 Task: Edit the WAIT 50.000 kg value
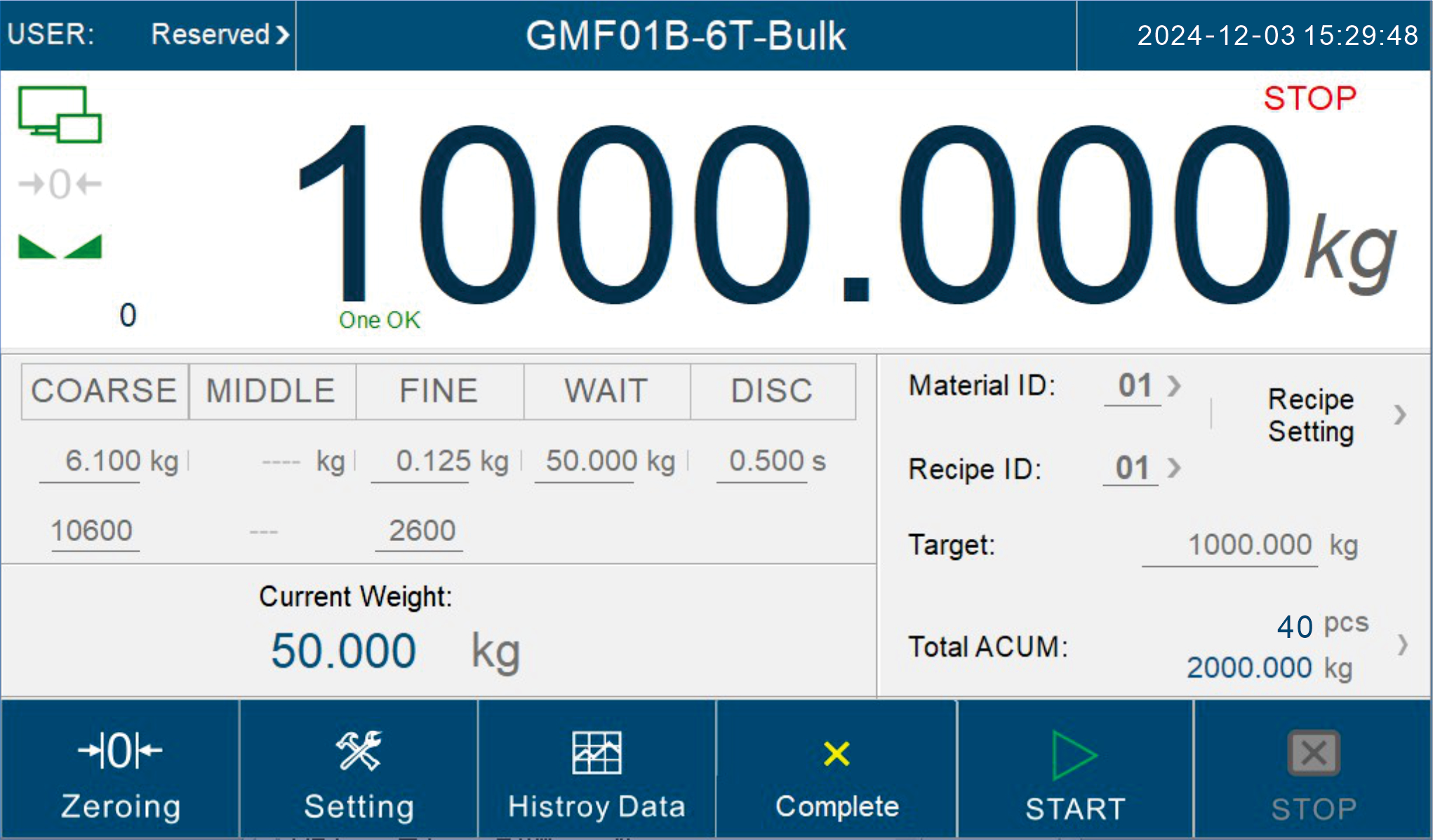point(592,462)
